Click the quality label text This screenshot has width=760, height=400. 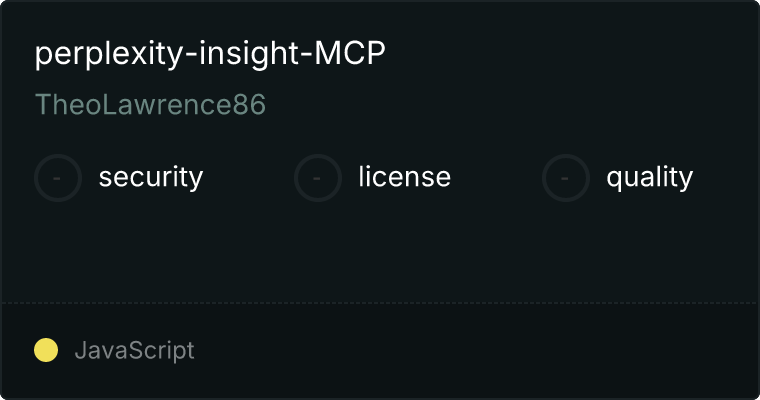coord(649,177)
